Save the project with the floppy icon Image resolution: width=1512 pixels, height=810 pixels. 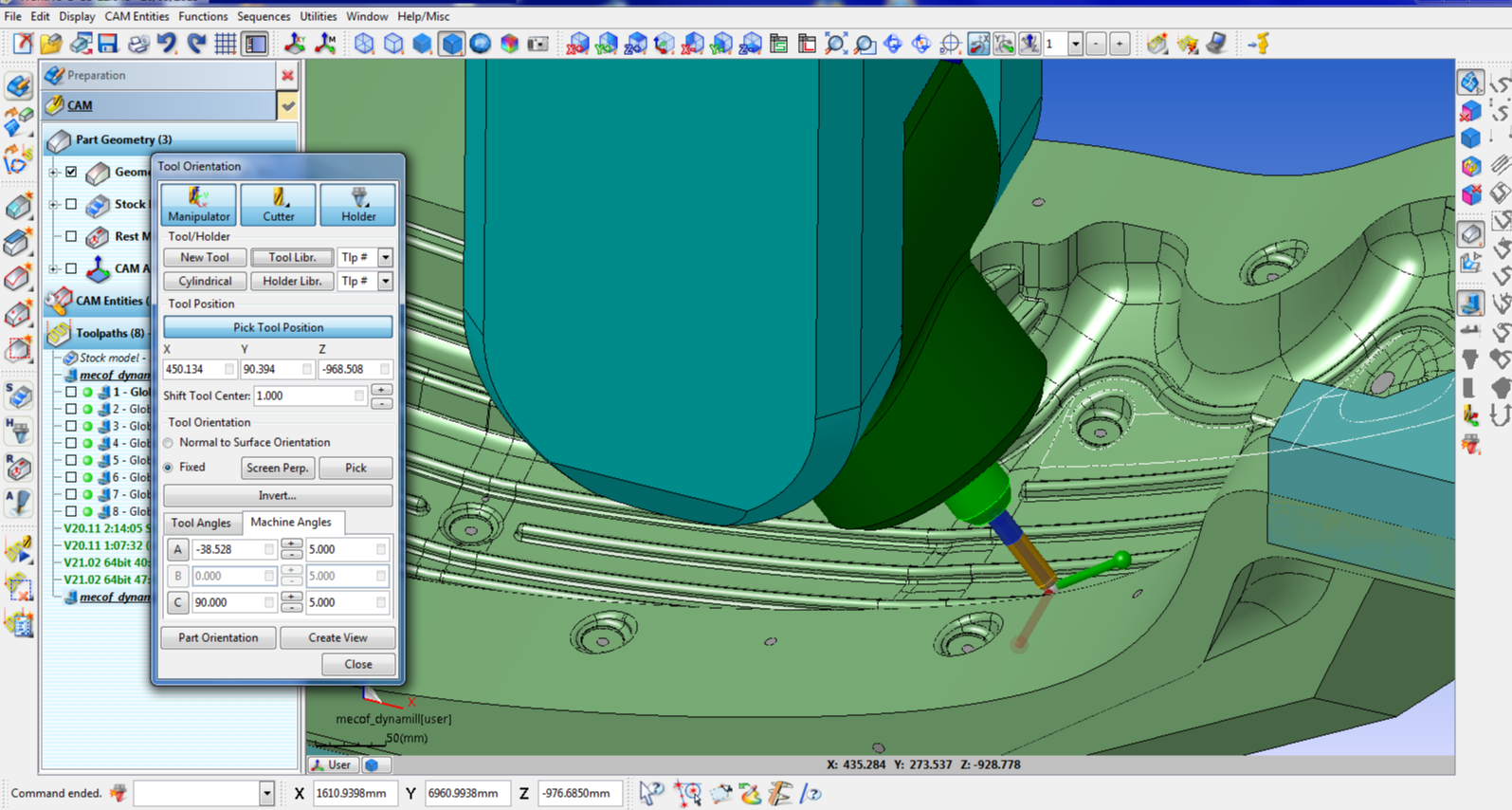(108, 44)
